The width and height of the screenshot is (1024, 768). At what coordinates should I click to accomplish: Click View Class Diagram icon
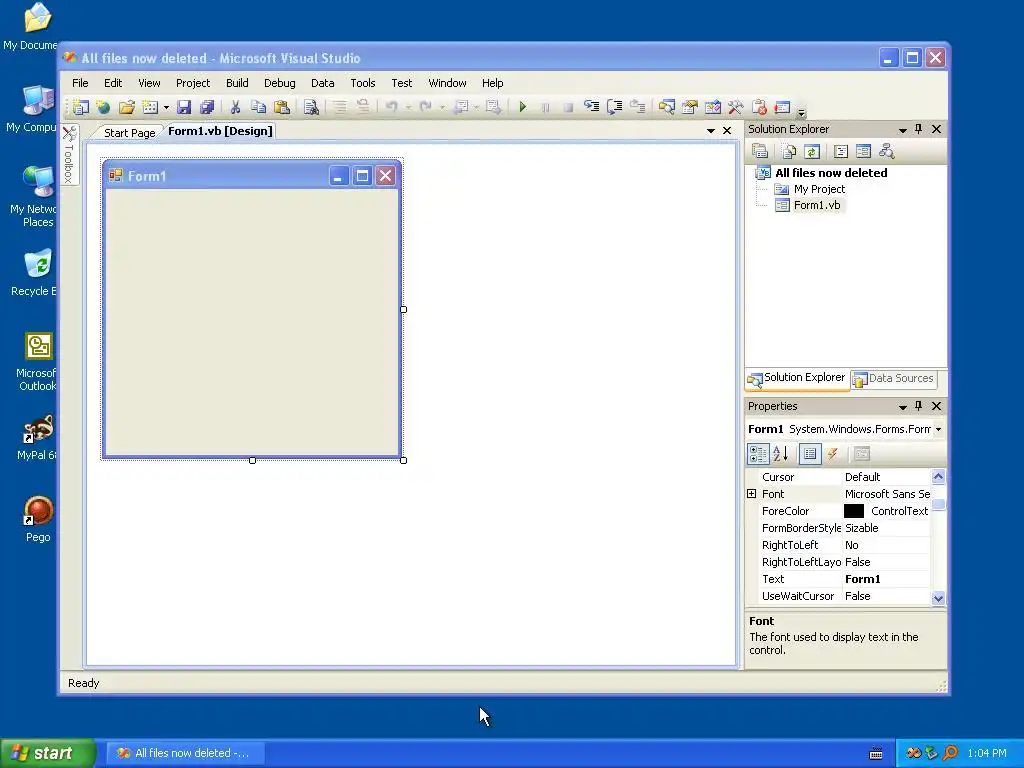[886, 152]
